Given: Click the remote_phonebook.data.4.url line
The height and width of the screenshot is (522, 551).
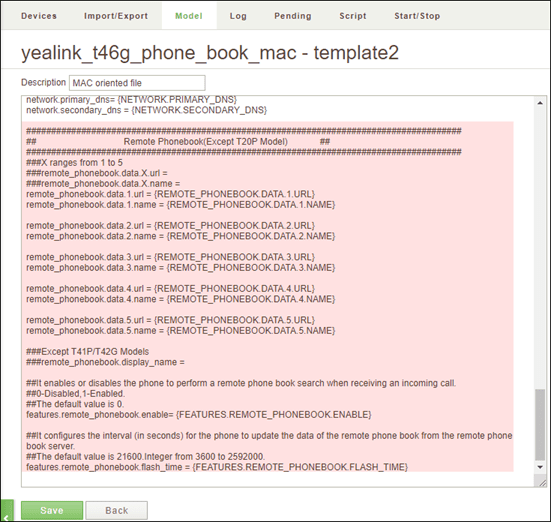Looking at the screenshot, I should tap(170, 289).
